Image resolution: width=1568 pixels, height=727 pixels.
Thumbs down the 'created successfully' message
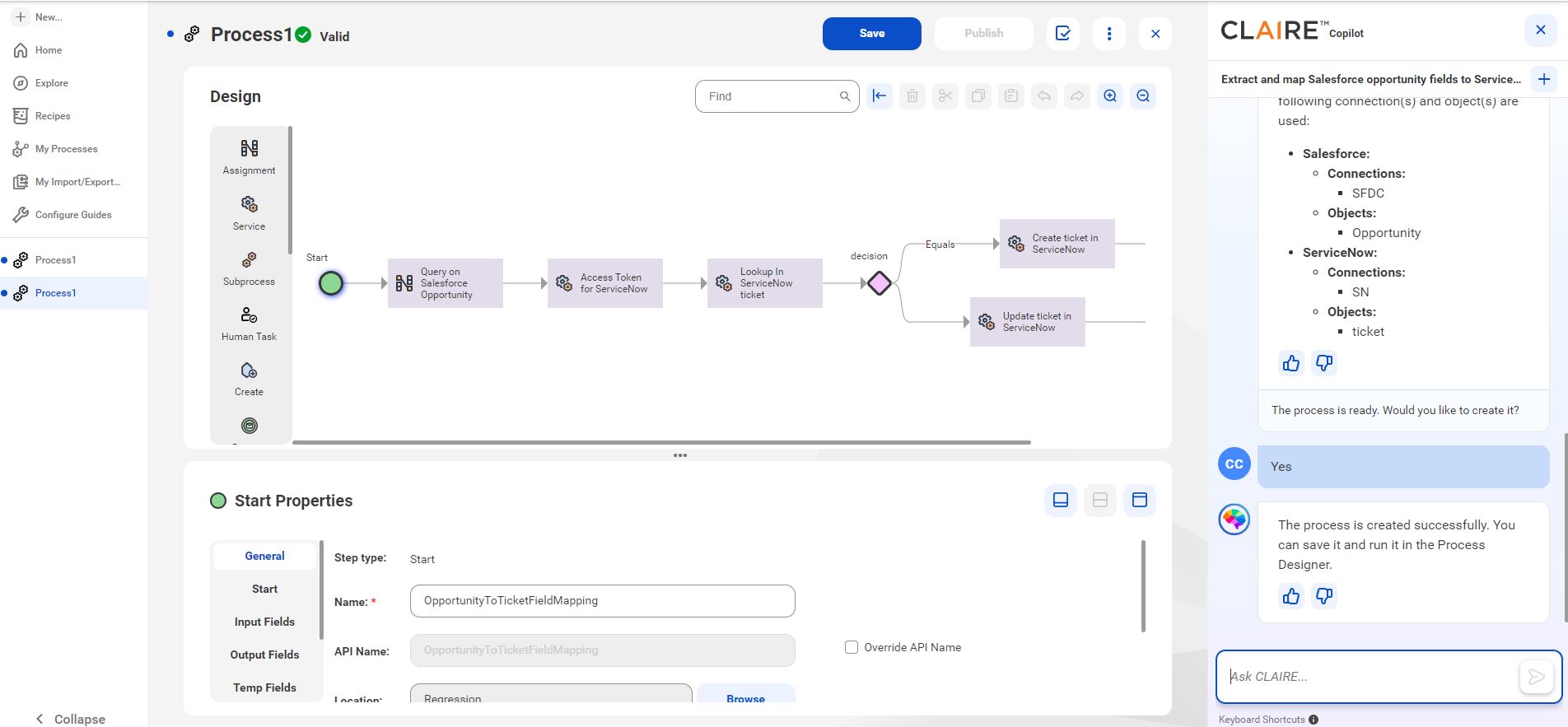coord(1324,596)
